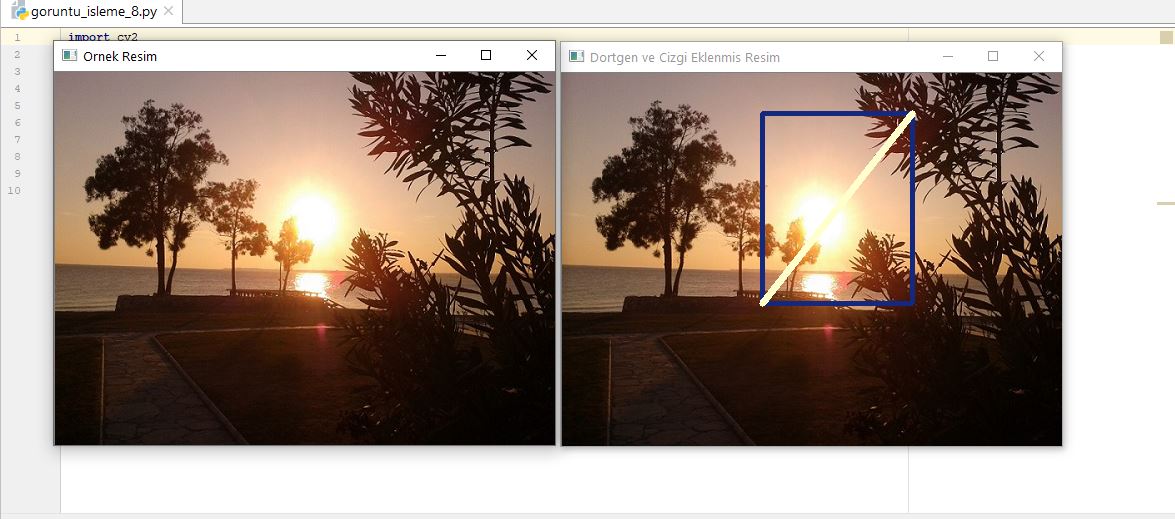1175x519 pixels.
Task: Click the sunset photo in the Dortgen ve Cizgi window
Action: (x=812, y=259)
